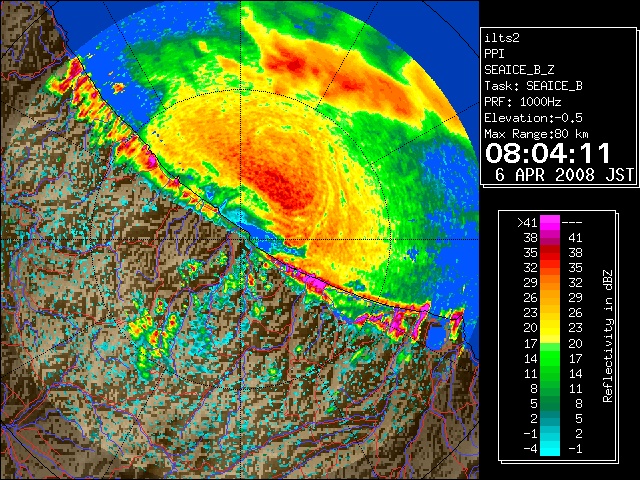Click the 'Max Range:80 km' line
Screen dimensions: 640x480
pyautogui.click(x=537, y=134)
